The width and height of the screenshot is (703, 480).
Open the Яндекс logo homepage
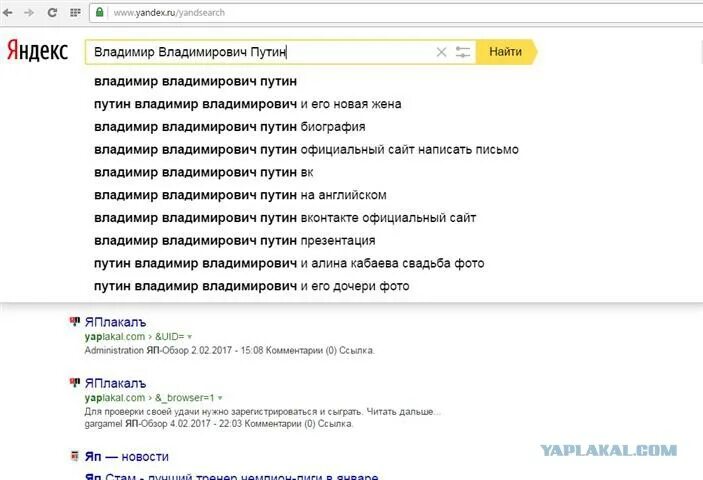[x=38, y=51]
